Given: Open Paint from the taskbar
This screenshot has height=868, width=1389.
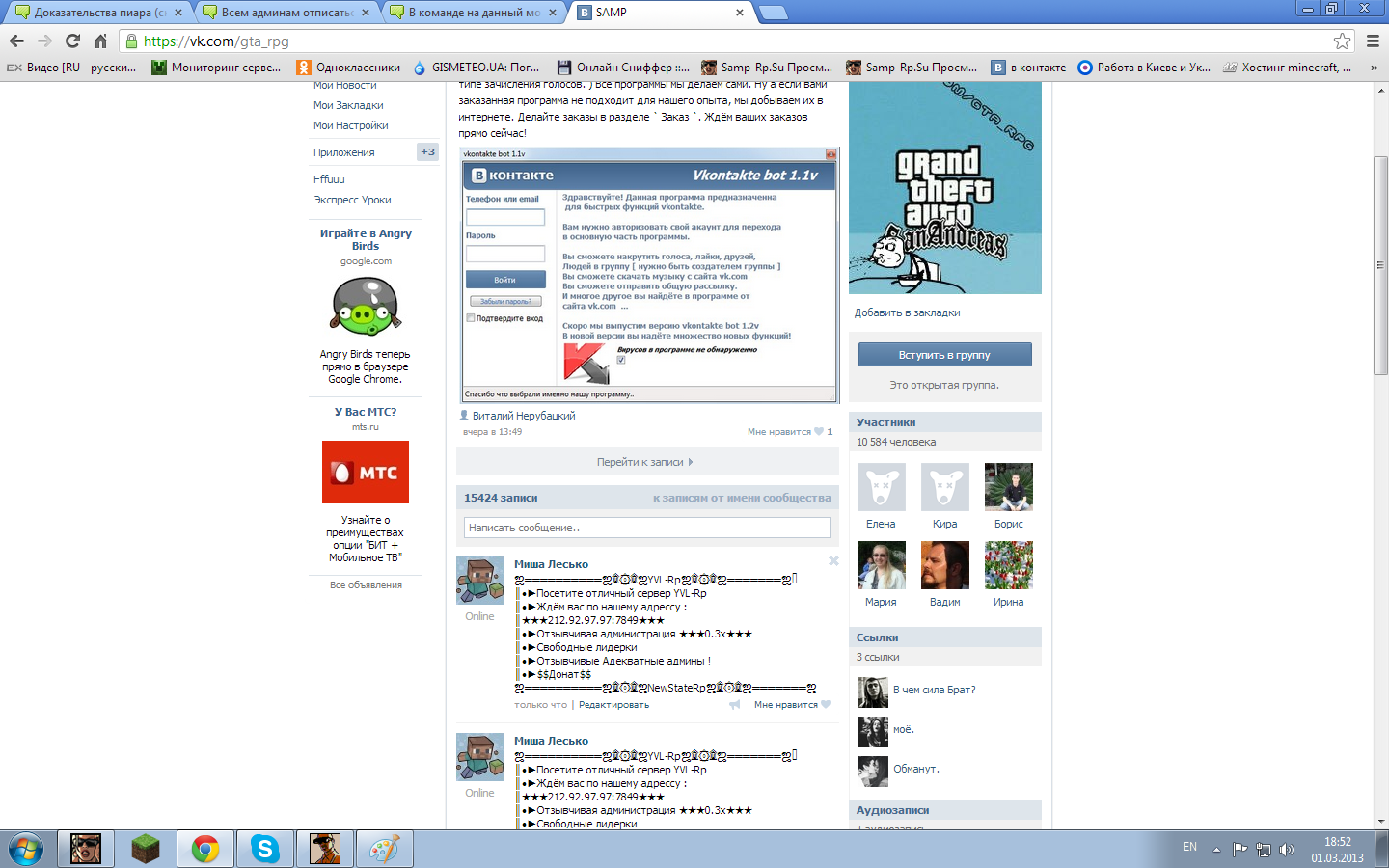Looking at the screenshot, I should (384, 849).
